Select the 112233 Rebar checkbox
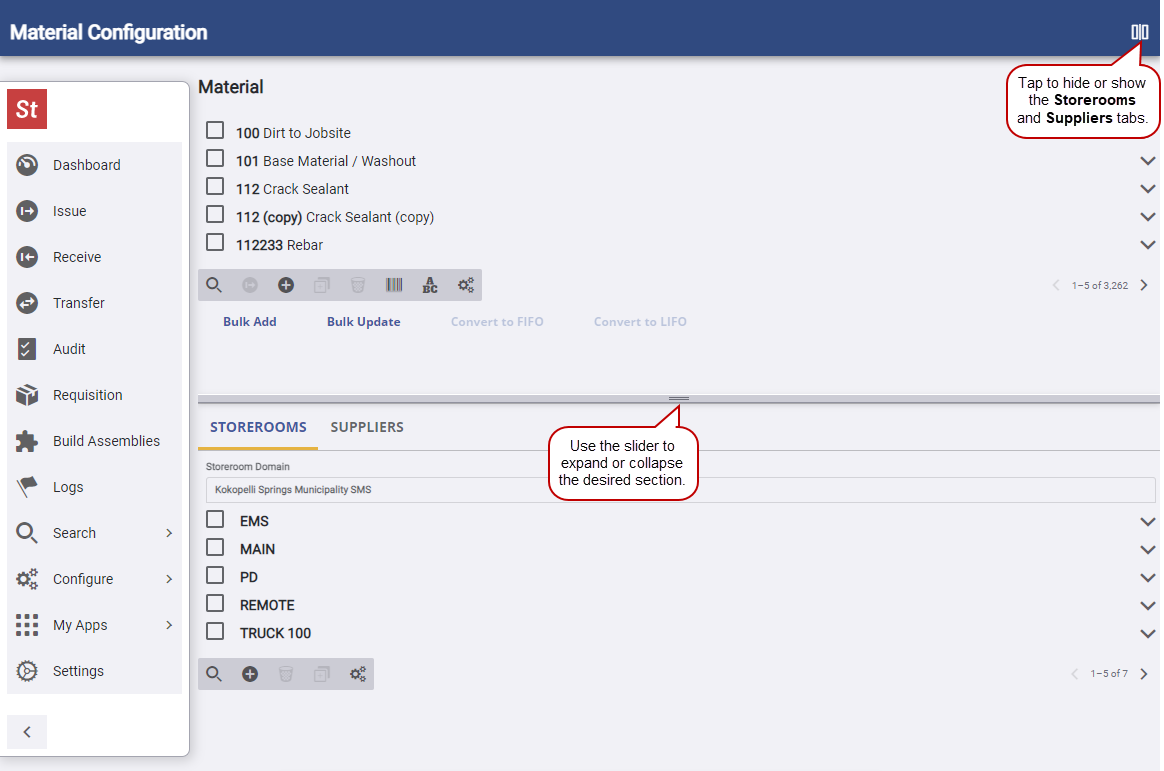 pos(215,243)
